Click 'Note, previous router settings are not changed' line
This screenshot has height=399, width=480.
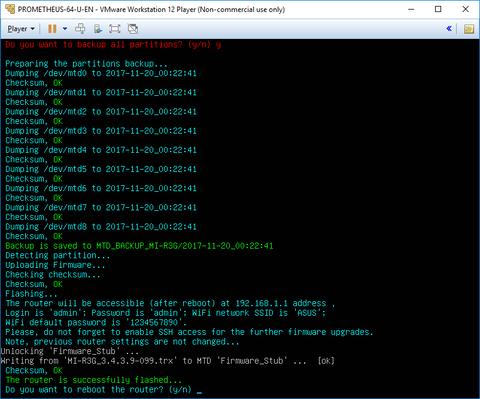point(122,342)
